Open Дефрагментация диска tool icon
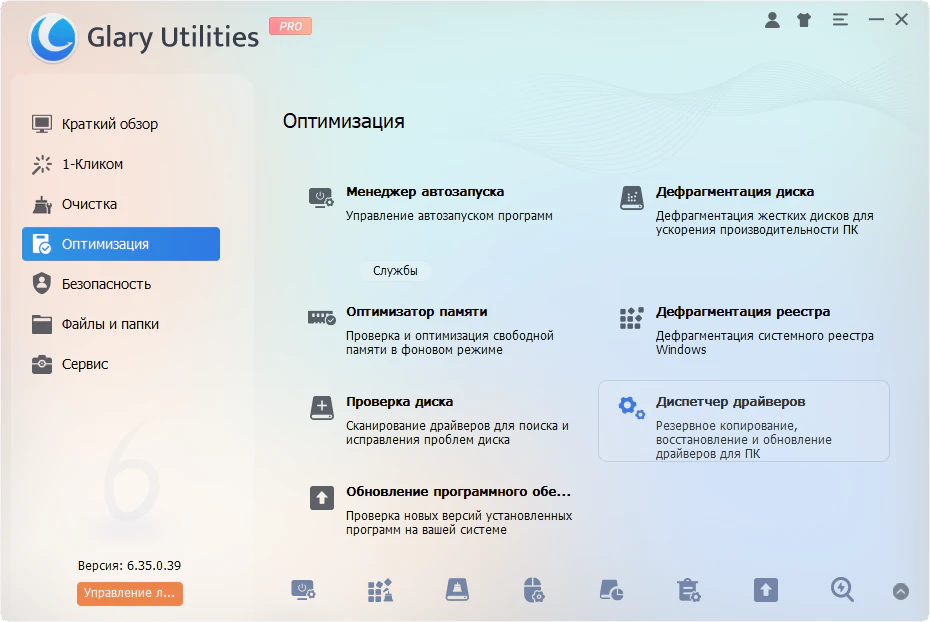Image resolution: width=930 pixels, height=622 pixels. pos(632,197)
